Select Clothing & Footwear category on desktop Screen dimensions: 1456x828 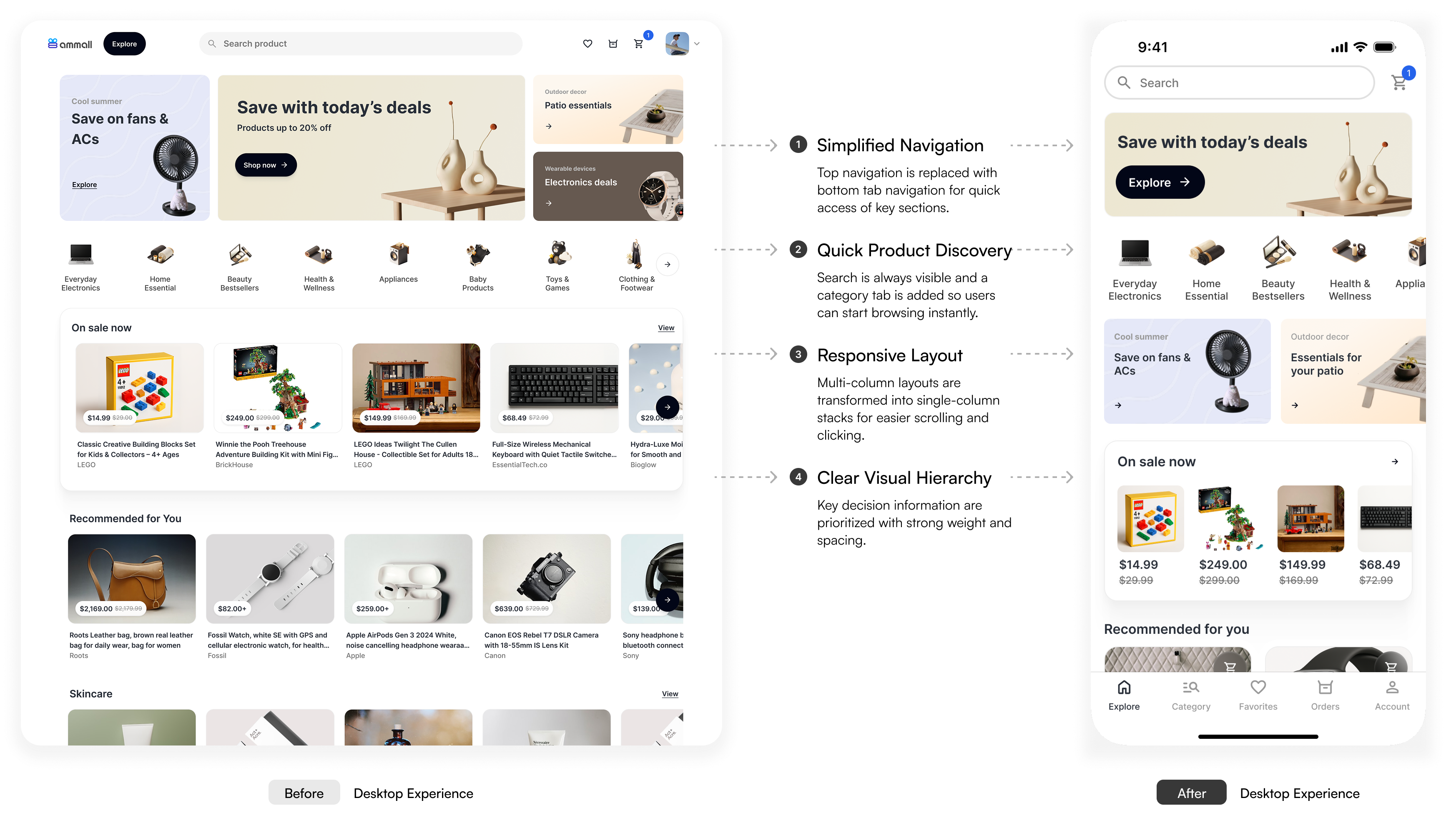tap(637, 266)
